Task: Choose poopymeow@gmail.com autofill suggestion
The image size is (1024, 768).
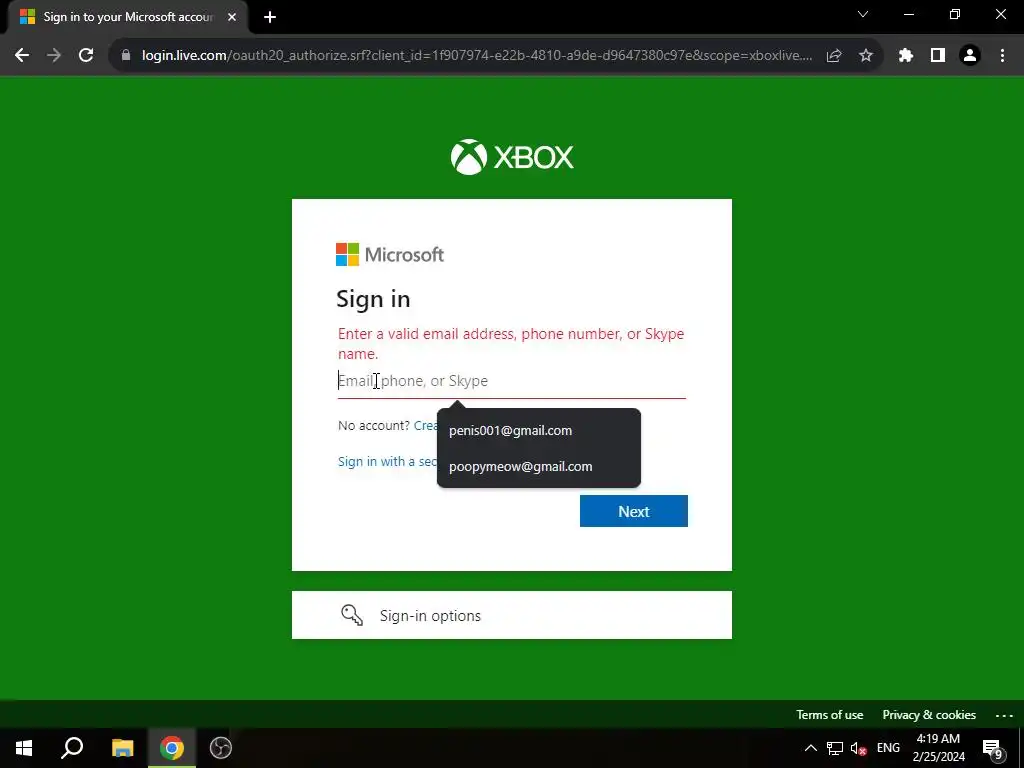Action: 539,466
